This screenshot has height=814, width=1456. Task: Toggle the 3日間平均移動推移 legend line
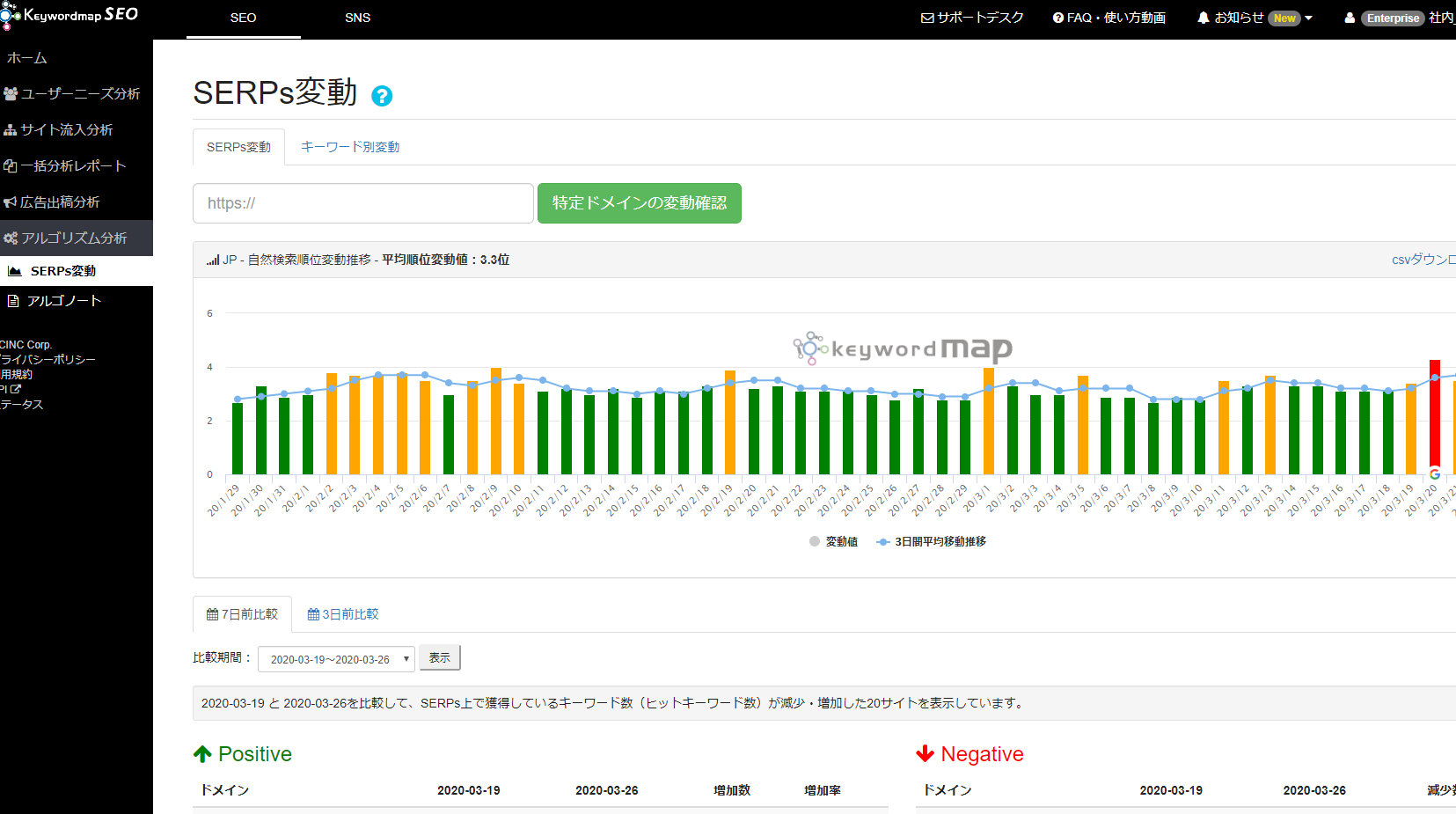(x=932, y=542)
